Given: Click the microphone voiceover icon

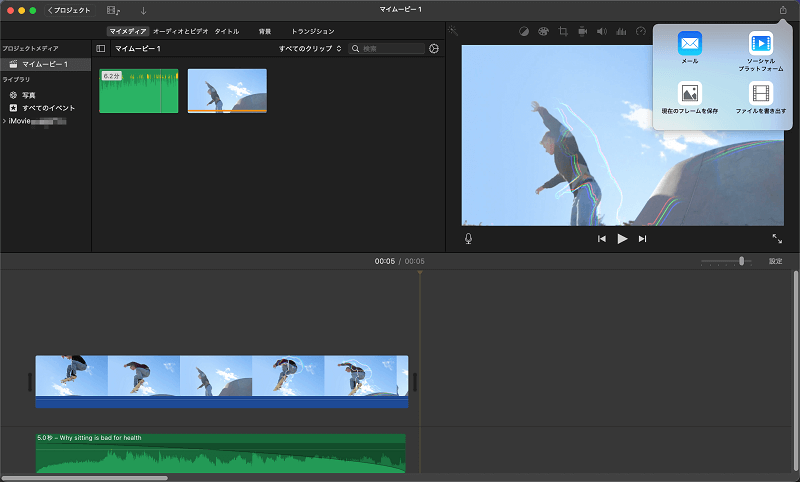Looking at the screenshot, I should pos(468,238).
